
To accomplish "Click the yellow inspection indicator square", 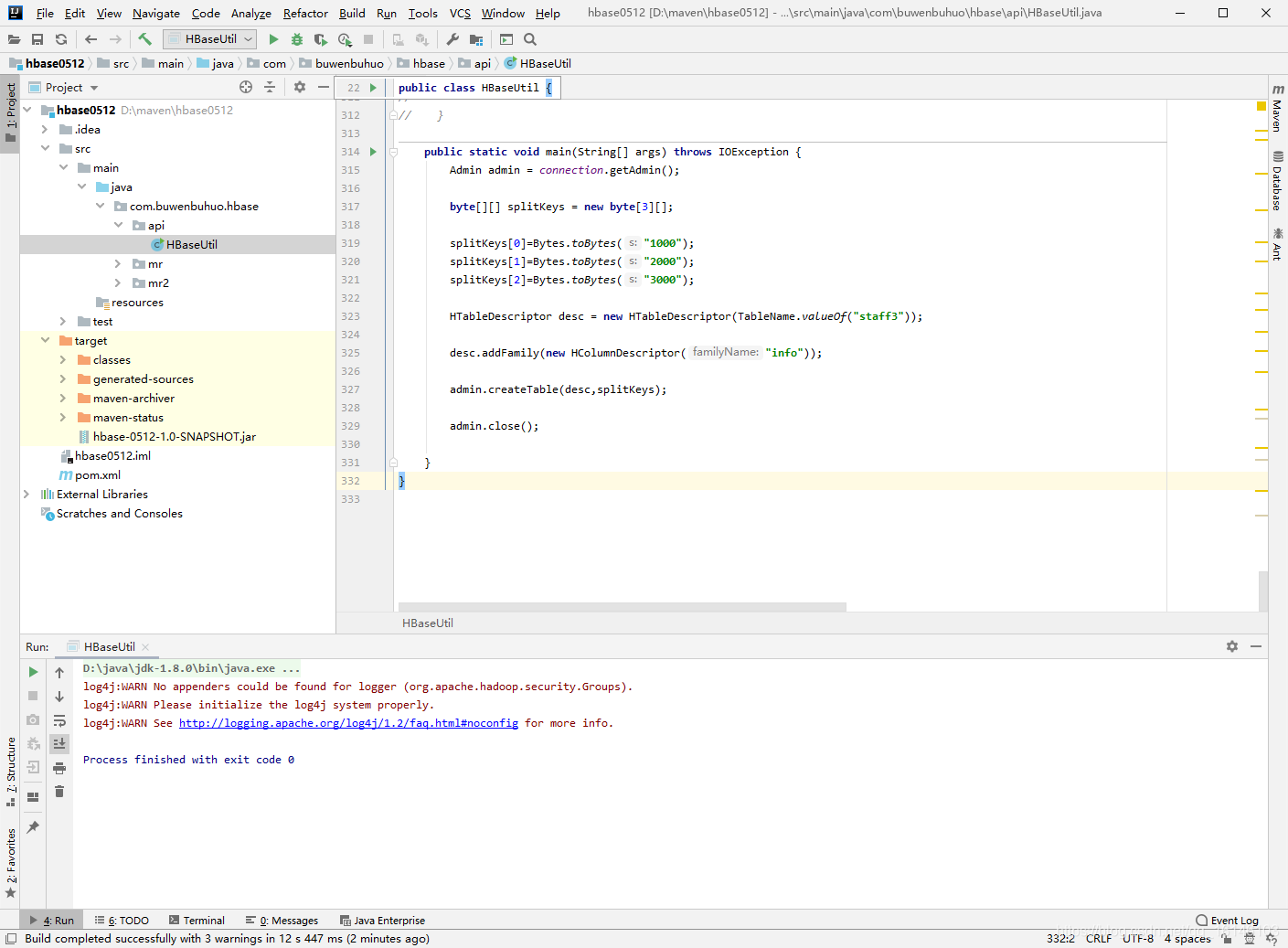I will [x=1261, y=107].
